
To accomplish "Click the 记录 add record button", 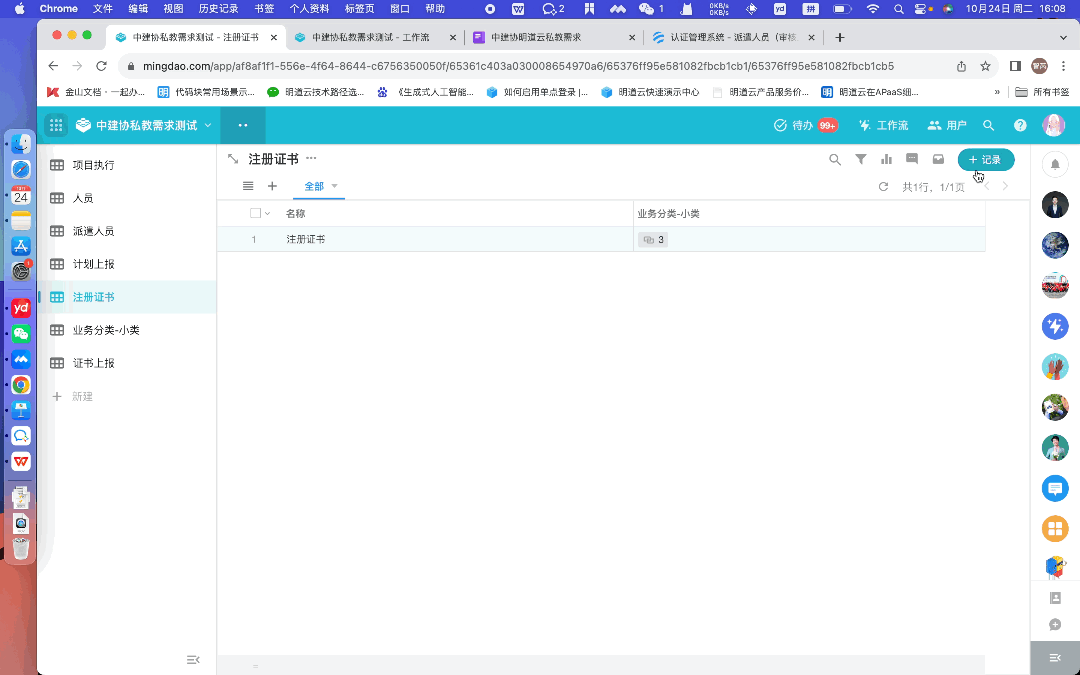I will click(986, 159).
